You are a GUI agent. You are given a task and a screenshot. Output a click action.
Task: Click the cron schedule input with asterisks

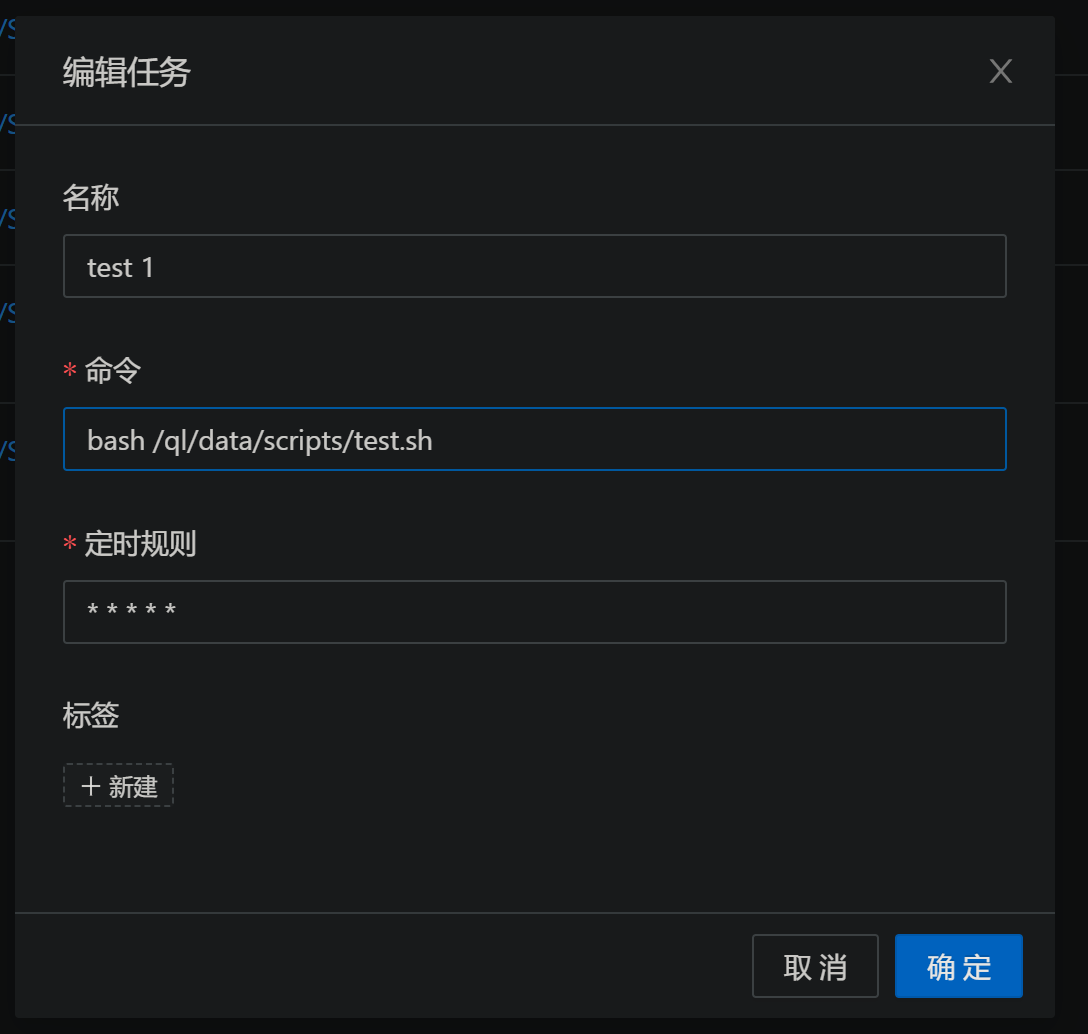[x=535, y=611]
